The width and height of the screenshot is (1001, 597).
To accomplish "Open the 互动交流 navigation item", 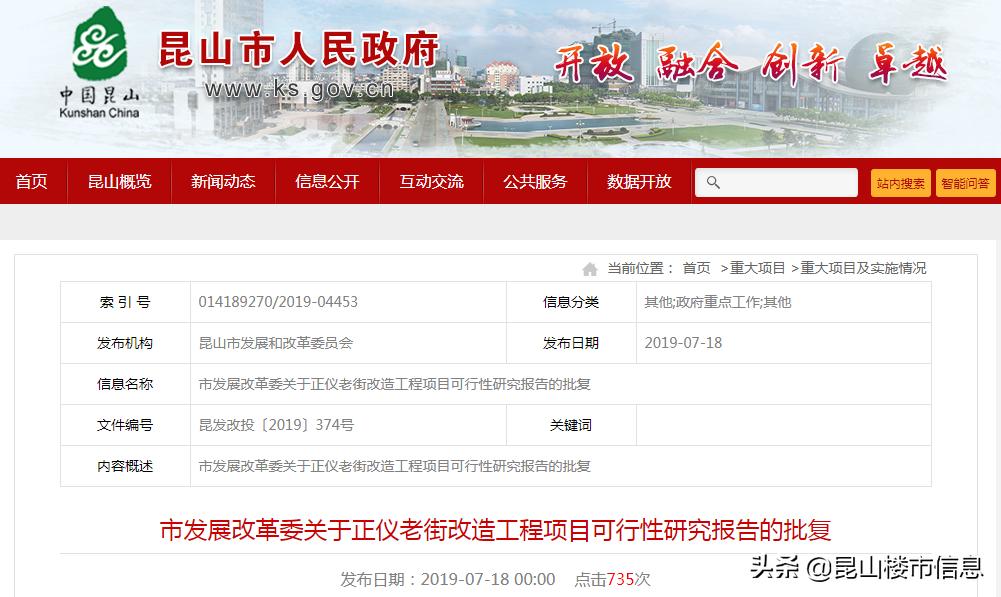I will click(x=430, y=182).
